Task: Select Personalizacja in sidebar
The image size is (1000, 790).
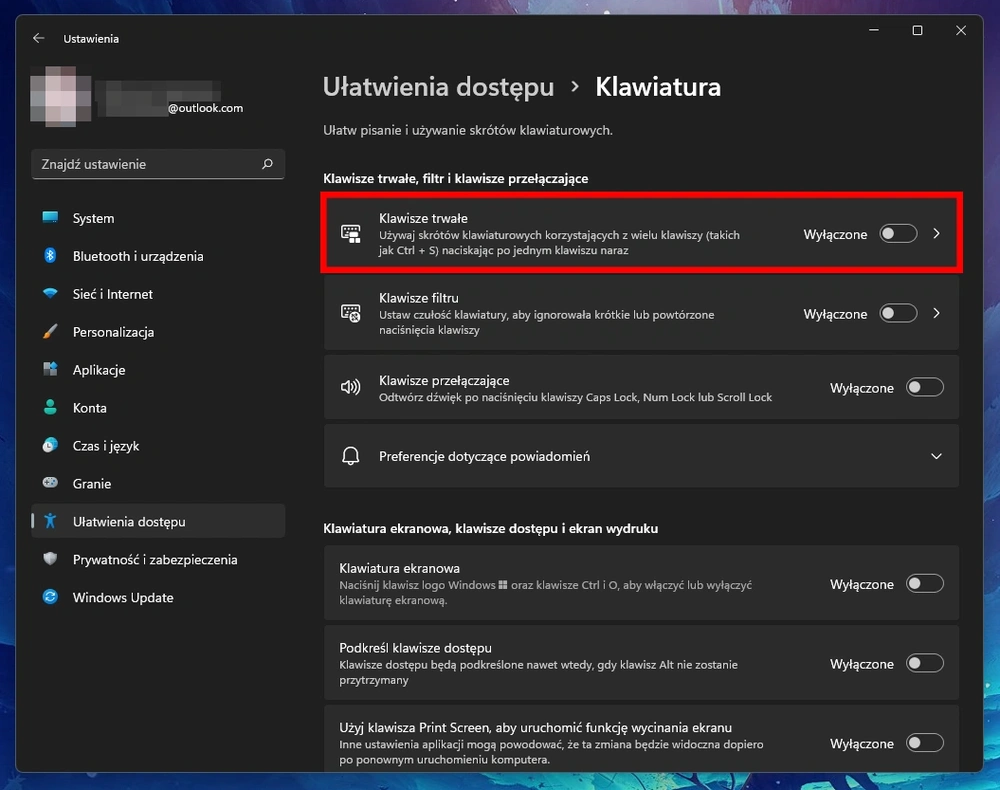Action: (158, 332)
